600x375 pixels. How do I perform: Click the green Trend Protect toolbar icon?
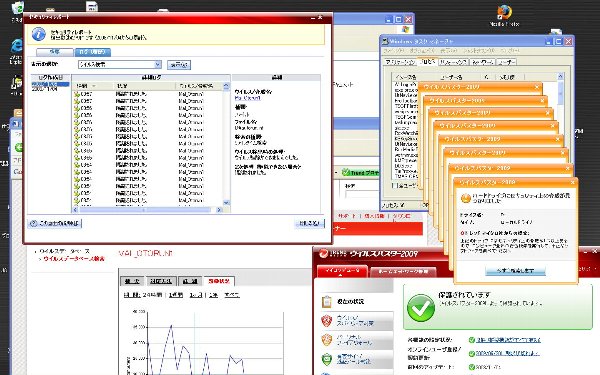click(x=346, y=173)
